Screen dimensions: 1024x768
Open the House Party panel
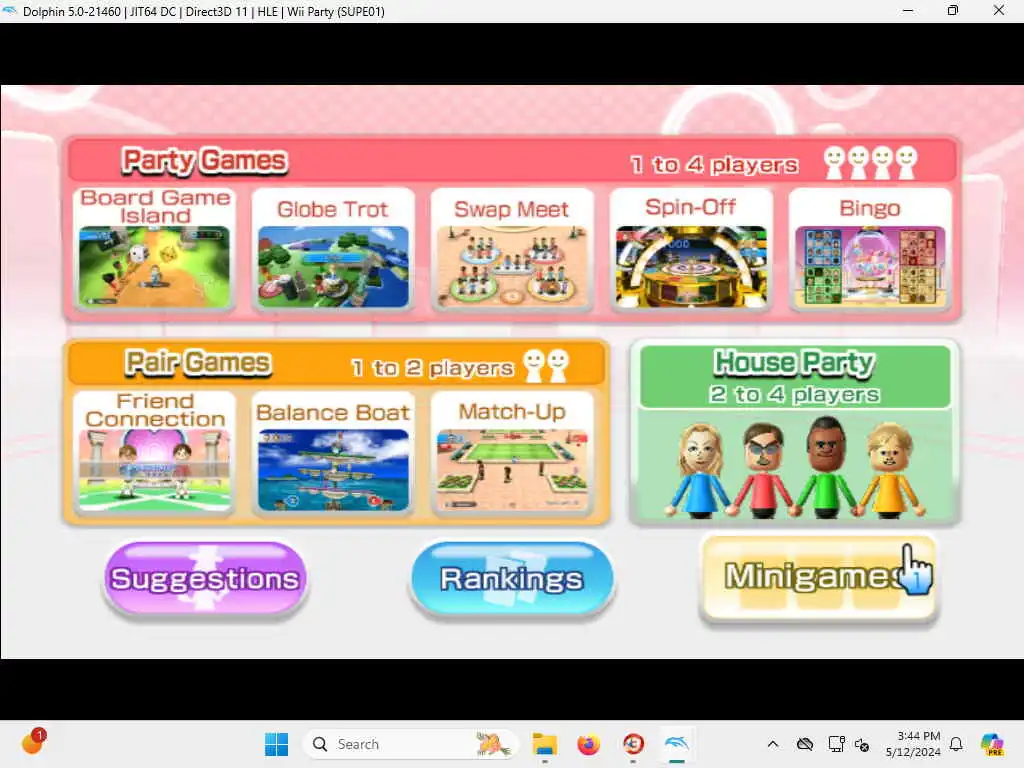pyautogui.click(x=795, y=432)
